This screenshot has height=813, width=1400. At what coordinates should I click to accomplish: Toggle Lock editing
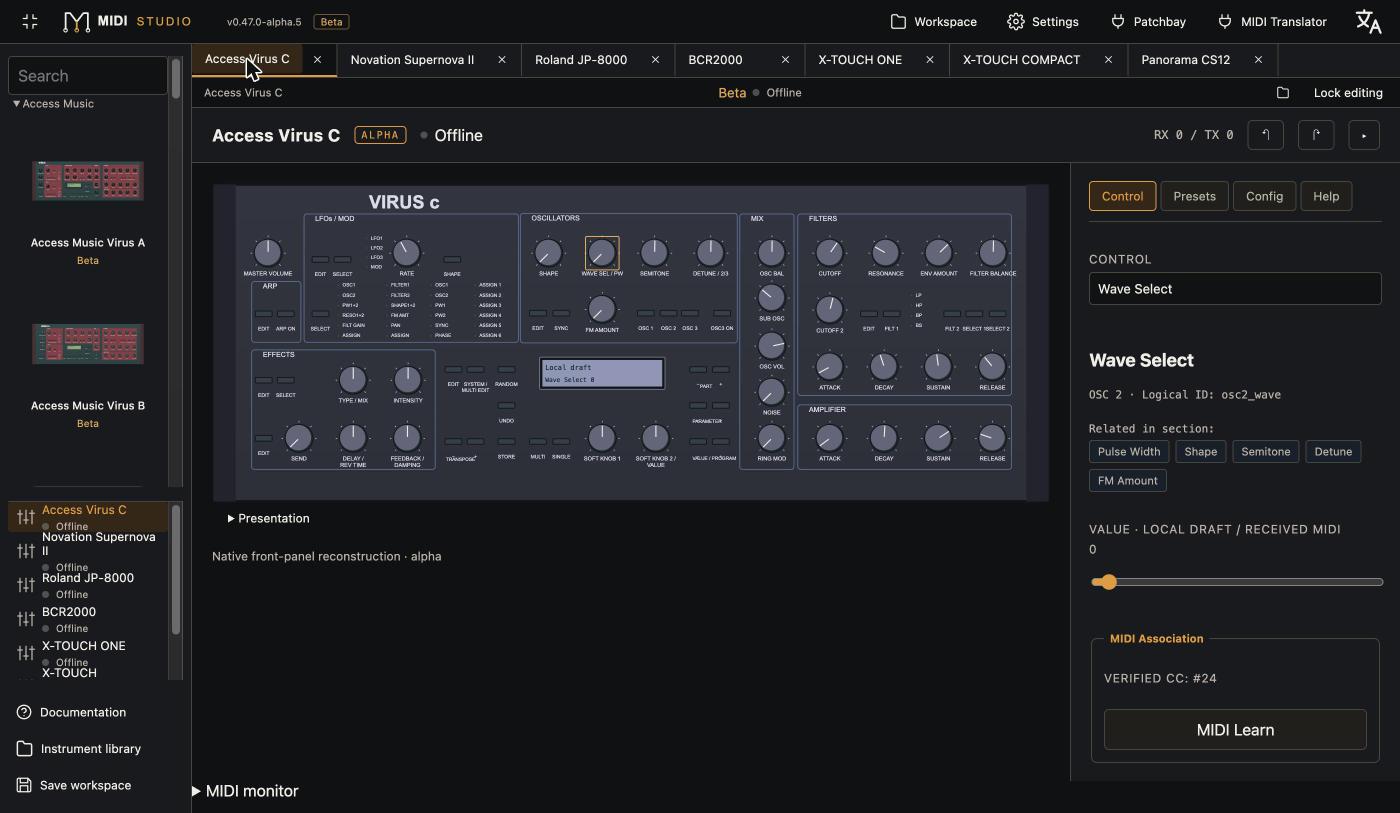tap(1348, 93)
